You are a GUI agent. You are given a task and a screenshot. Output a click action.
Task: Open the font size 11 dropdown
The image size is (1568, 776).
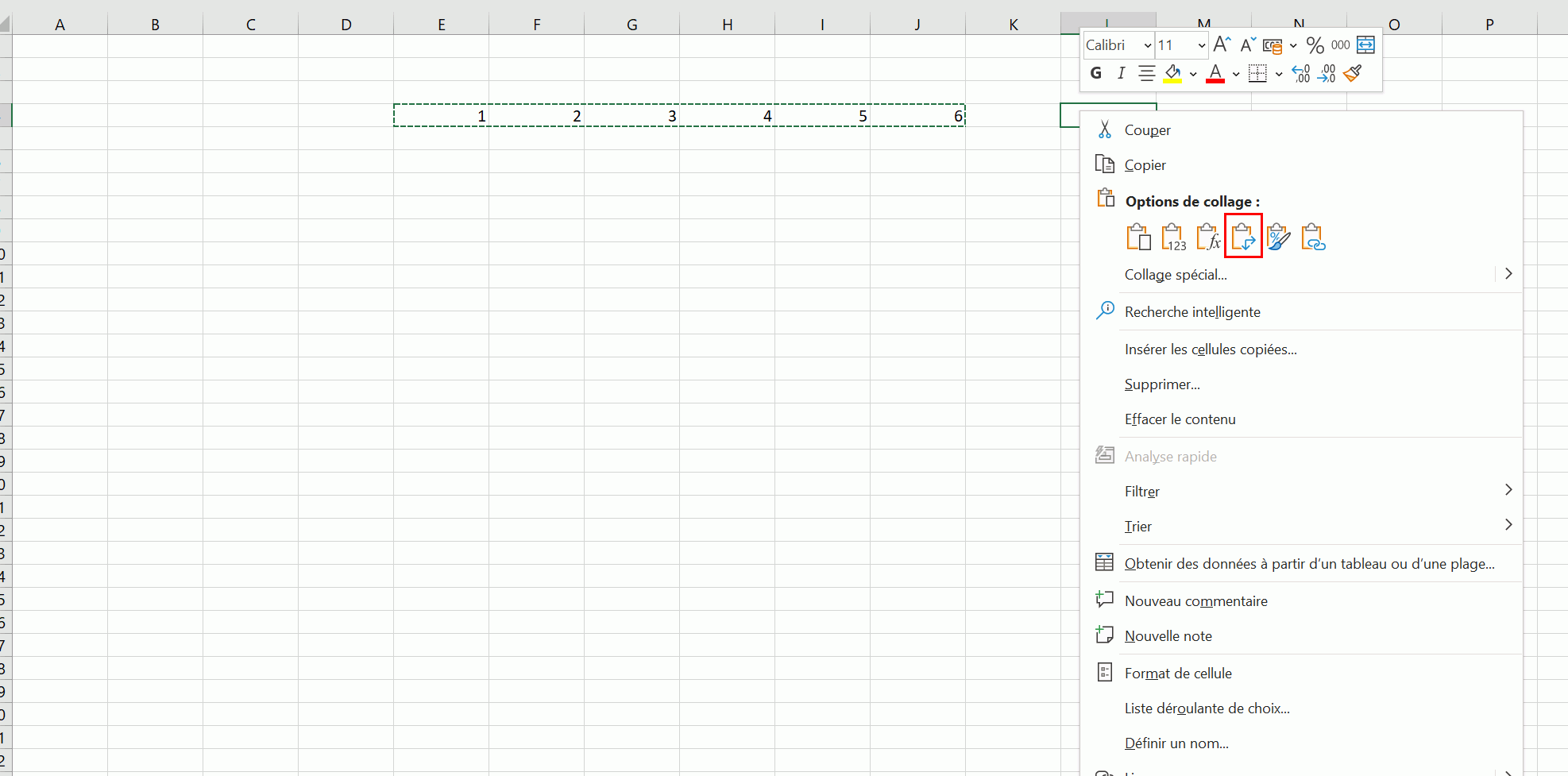(1201, 45)
